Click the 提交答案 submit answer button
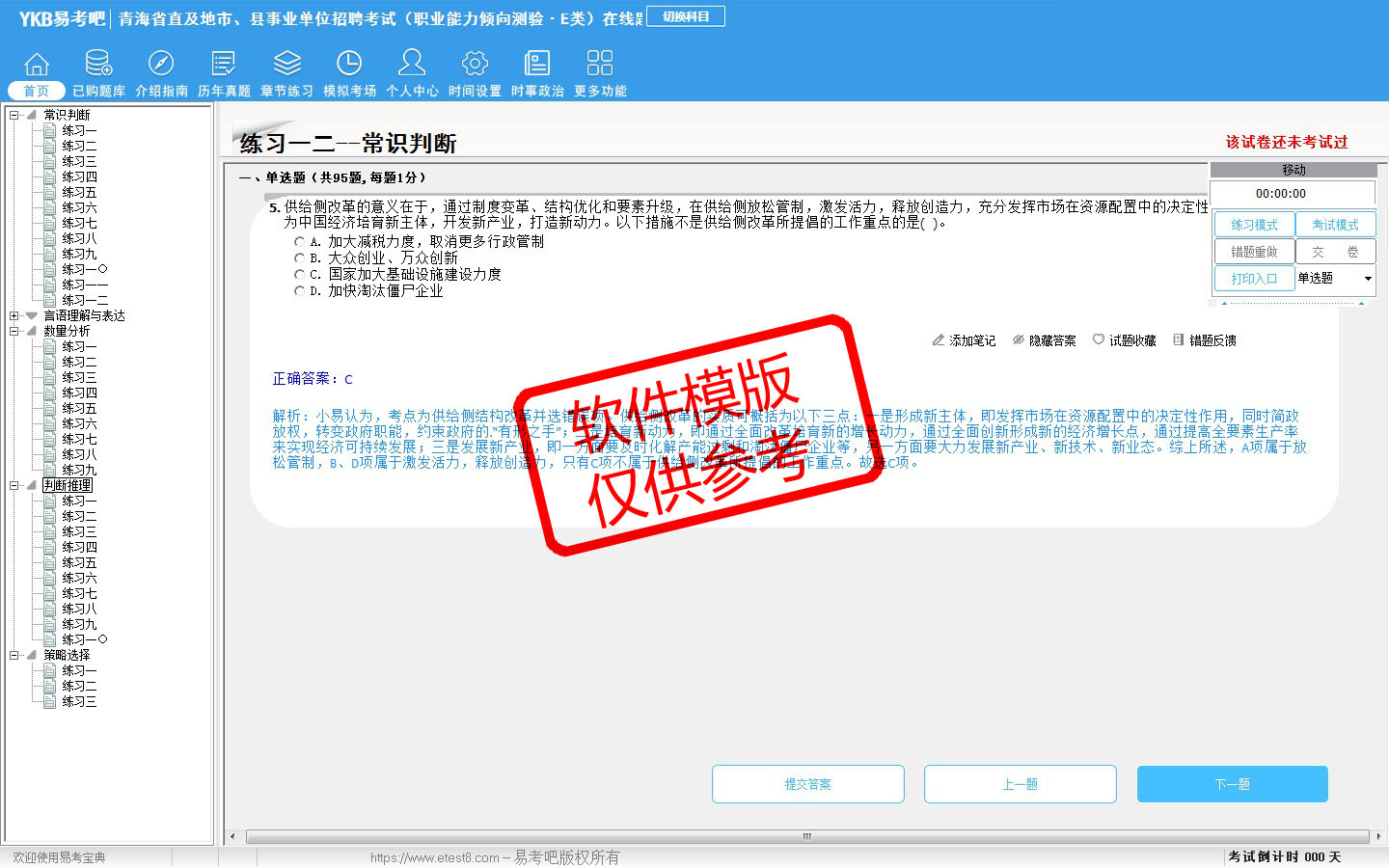The width and height of the screenshot is (1389, 868). click(x=808, y=784)
